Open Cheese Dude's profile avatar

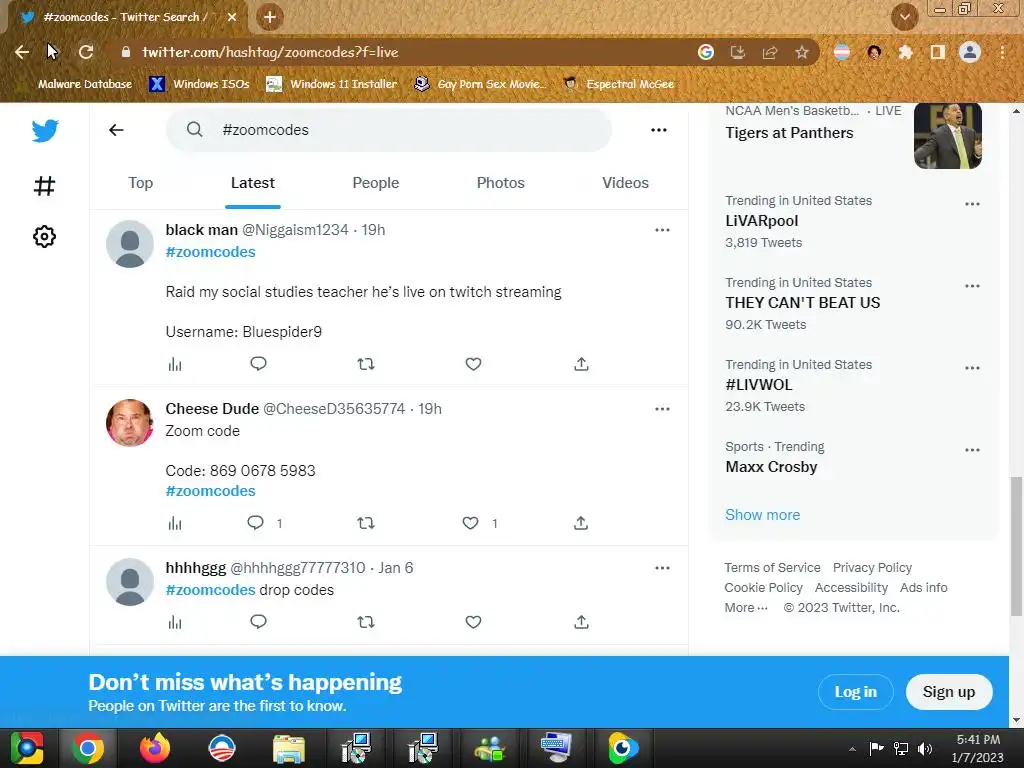130,423
